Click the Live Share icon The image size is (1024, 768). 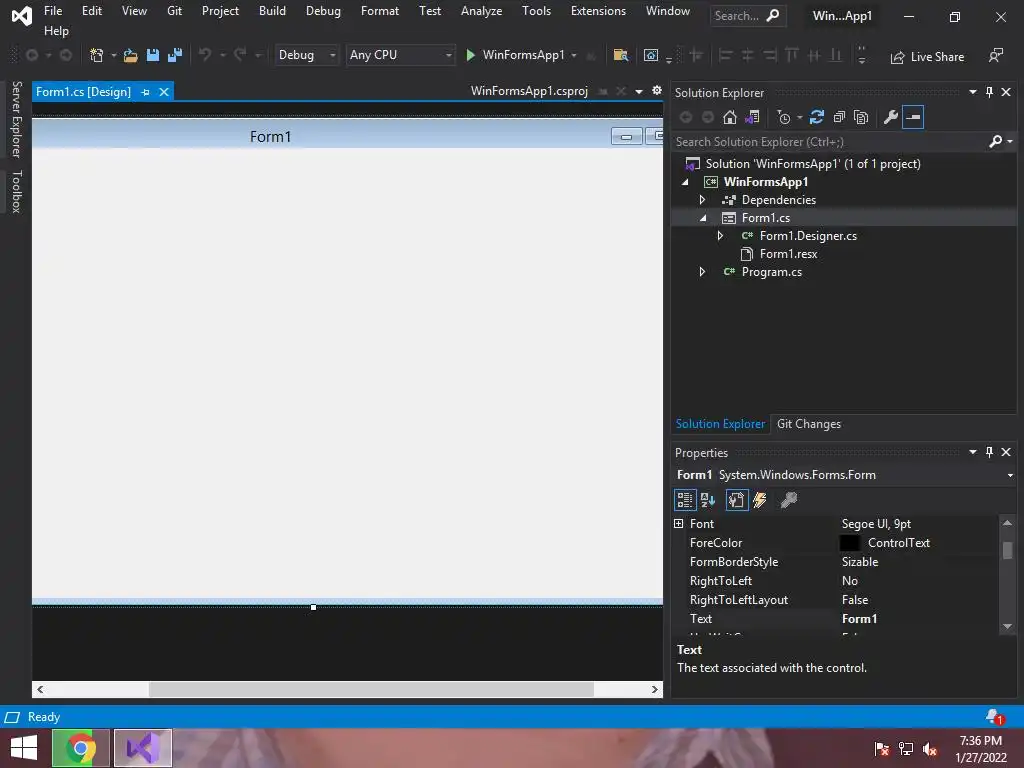(897, 57)
